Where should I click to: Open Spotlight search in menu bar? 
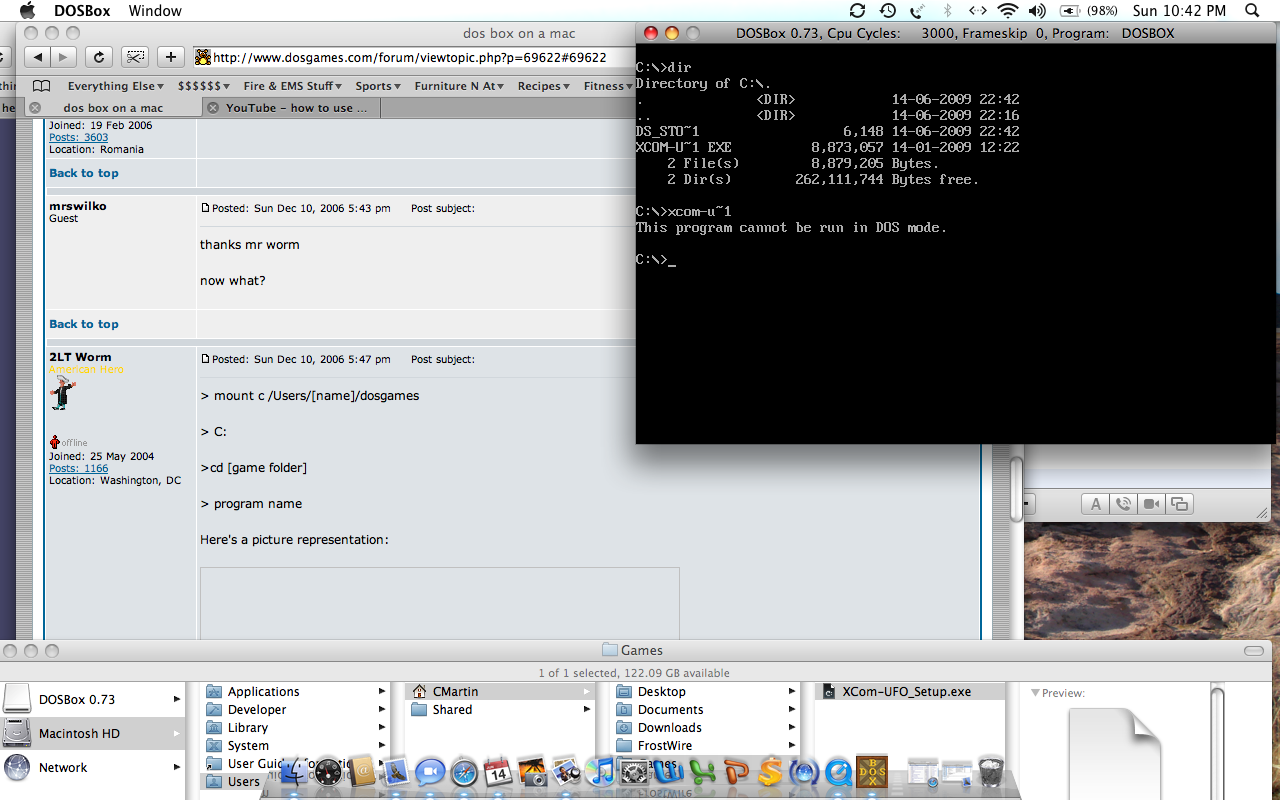[1252, 11]
